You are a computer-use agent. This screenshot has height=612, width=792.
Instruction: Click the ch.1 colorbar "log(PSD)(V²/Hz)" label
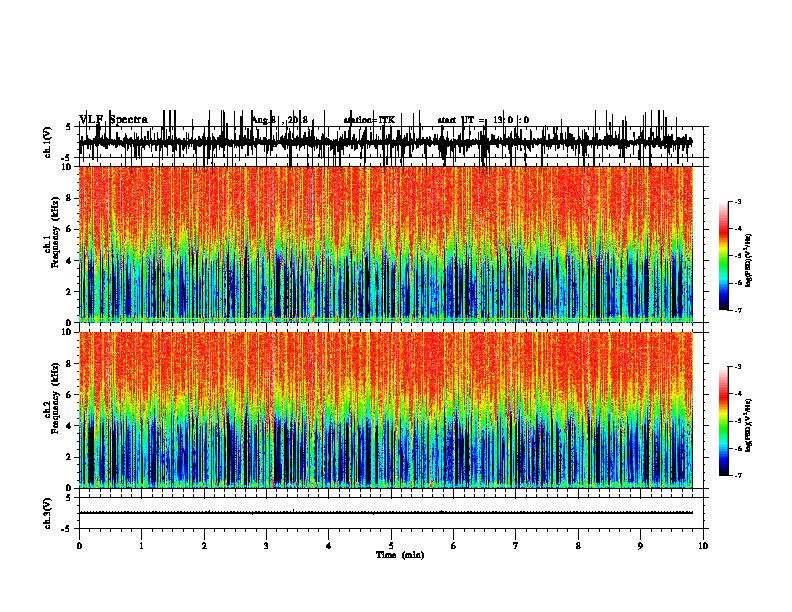pyautogui.click(x=748, y=260)
